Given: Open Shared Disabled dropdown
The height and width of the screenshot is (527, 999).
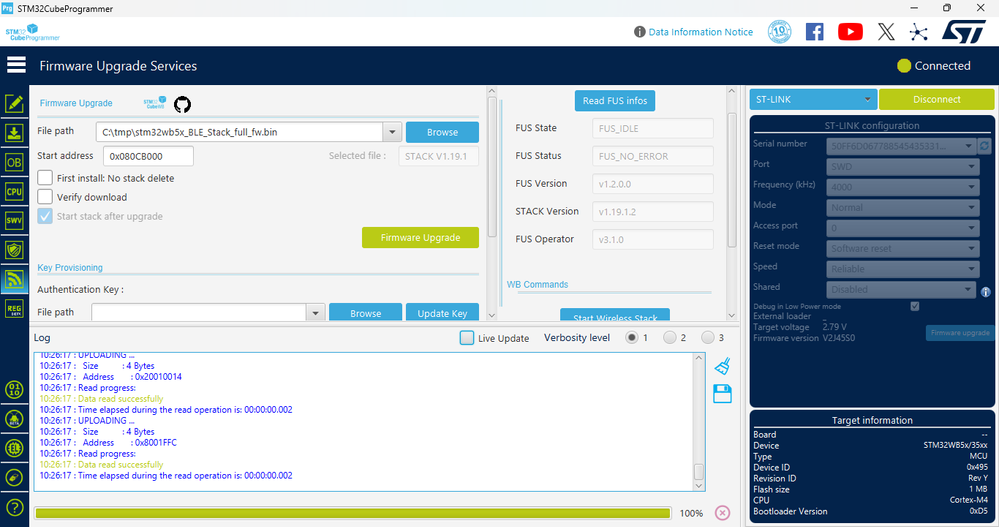Looking at the screenshot, I should 901,289.
